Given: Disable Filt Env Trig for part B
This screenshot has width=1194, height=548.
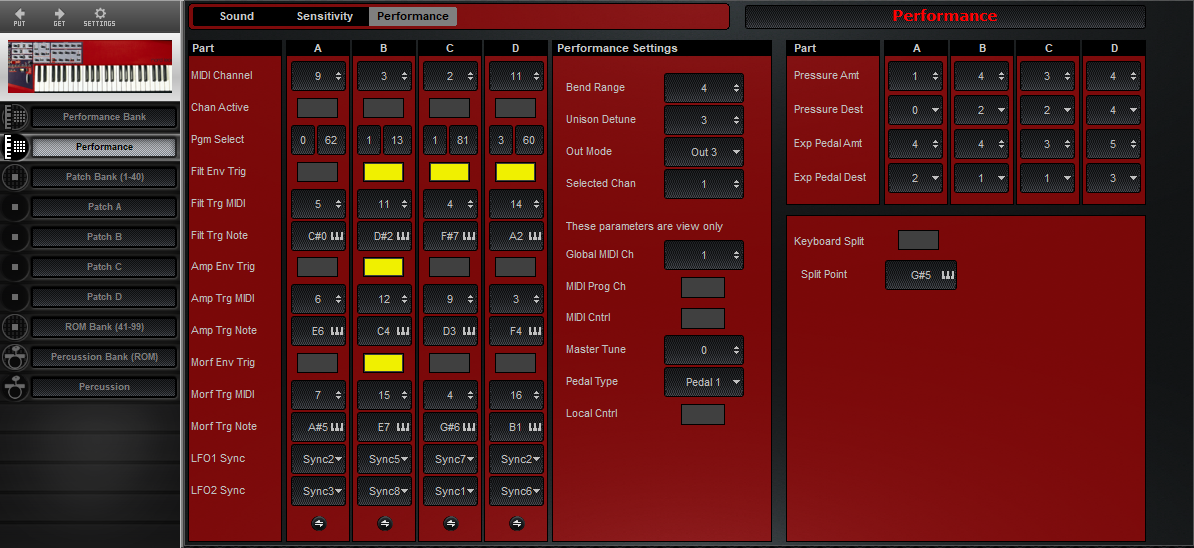Looking at the screenshot, I should pyautogui.click(x=383, y=172).
